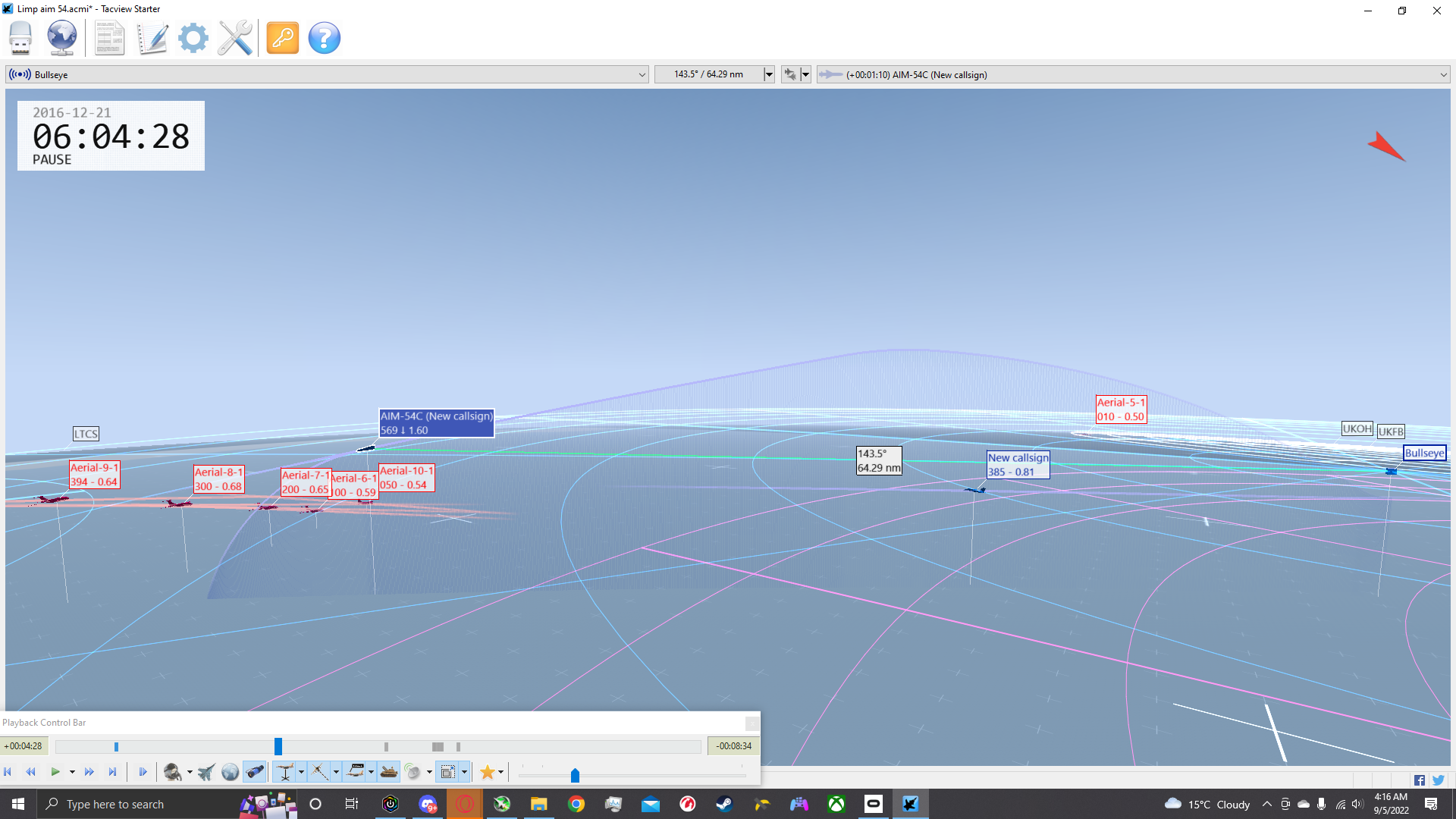Select the external aircraft view icon
1456x819 pixels.
(x=206, y=772)
